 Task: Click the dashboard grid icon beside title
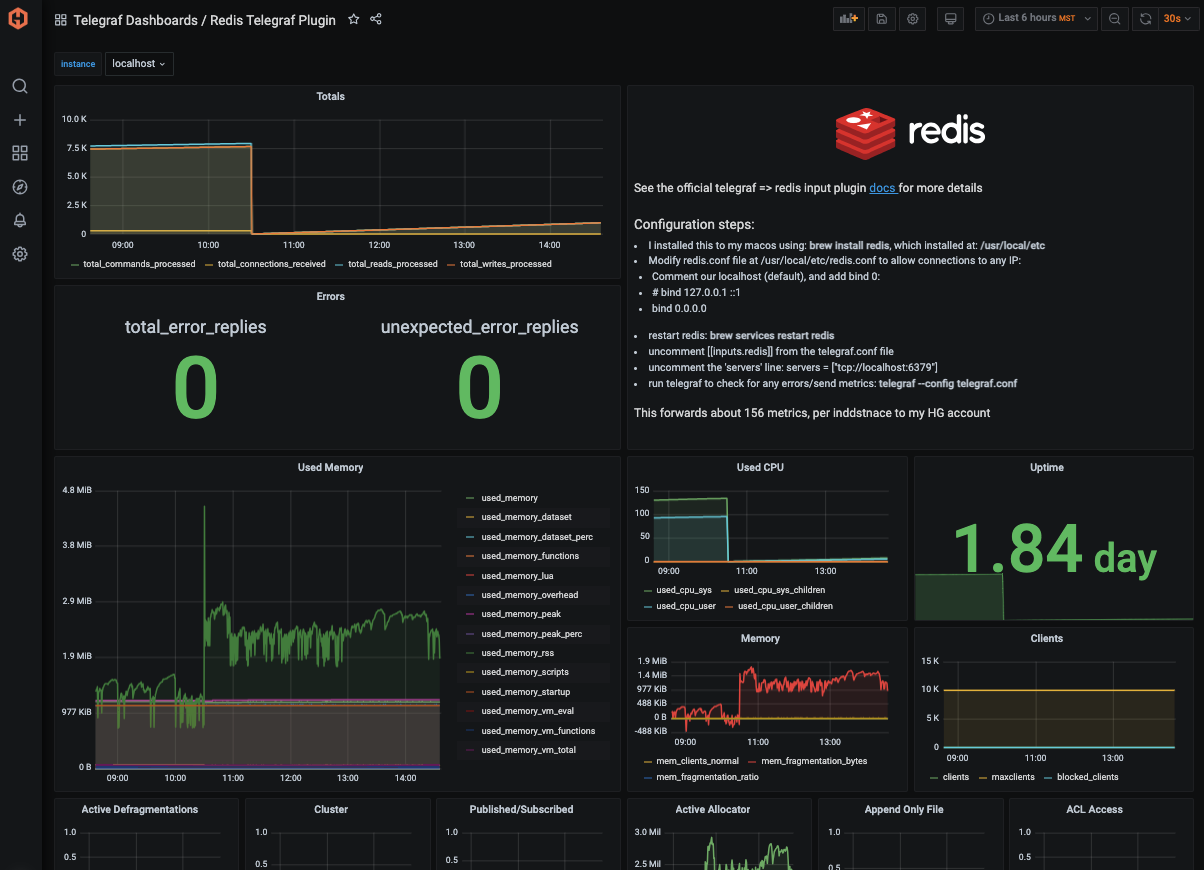[x=61, y=20]
